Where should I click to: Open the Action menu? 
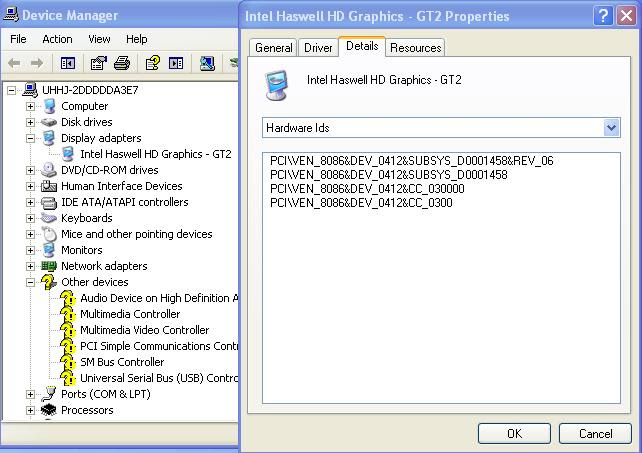(57, 39)
